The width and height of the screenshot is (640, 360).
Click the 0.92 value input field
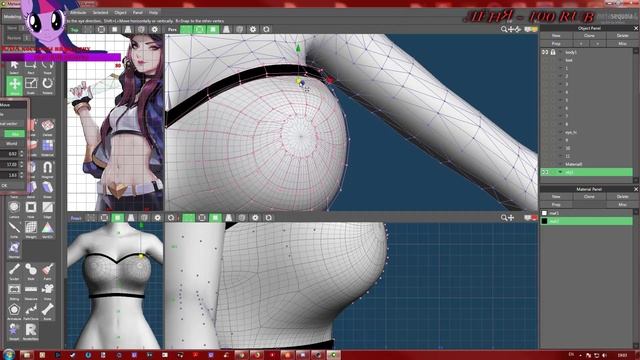10,154
